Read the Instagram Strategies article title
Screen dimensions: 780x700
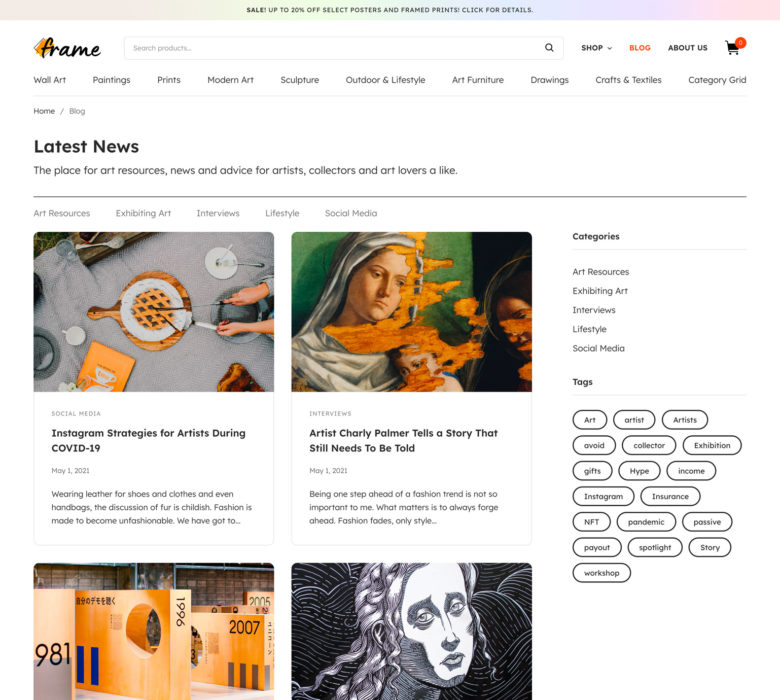pyautogui.click(x=148, y=440)
